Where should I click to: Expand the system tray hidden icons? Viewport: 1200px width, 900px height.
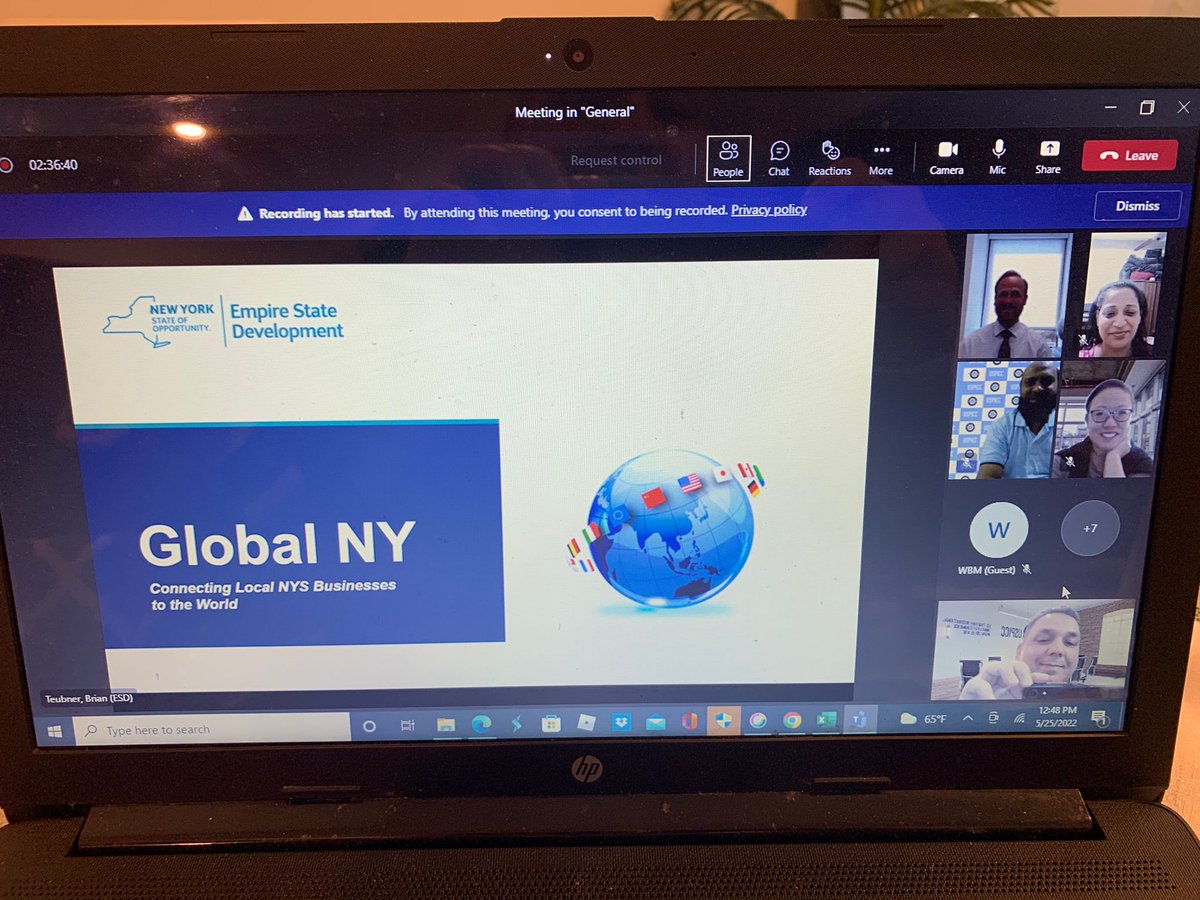click(x=968, y=718)
